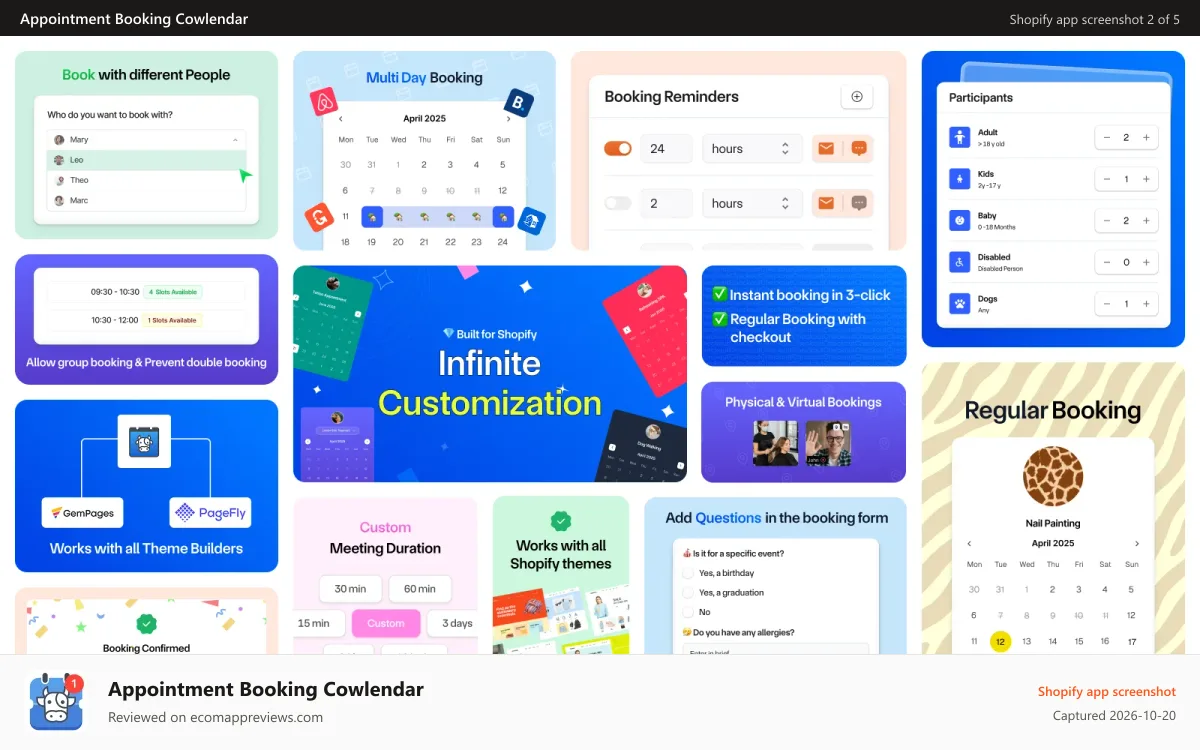Select the 'No' radio option
Image resolution: width=1200 pixels, height=750 pixels.
point(688,611)
